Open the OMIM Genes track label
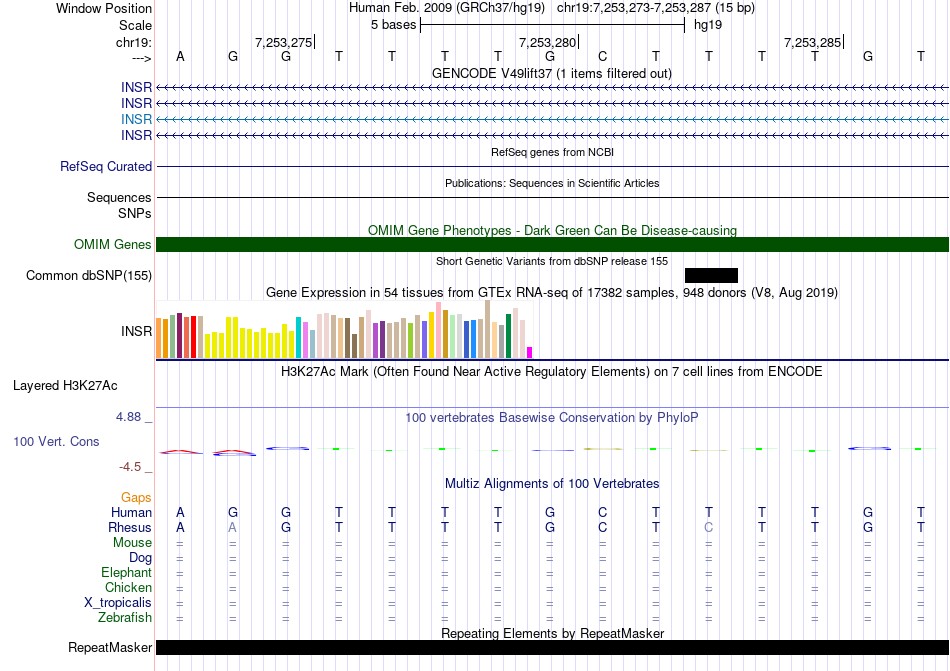 pos(113,245)
